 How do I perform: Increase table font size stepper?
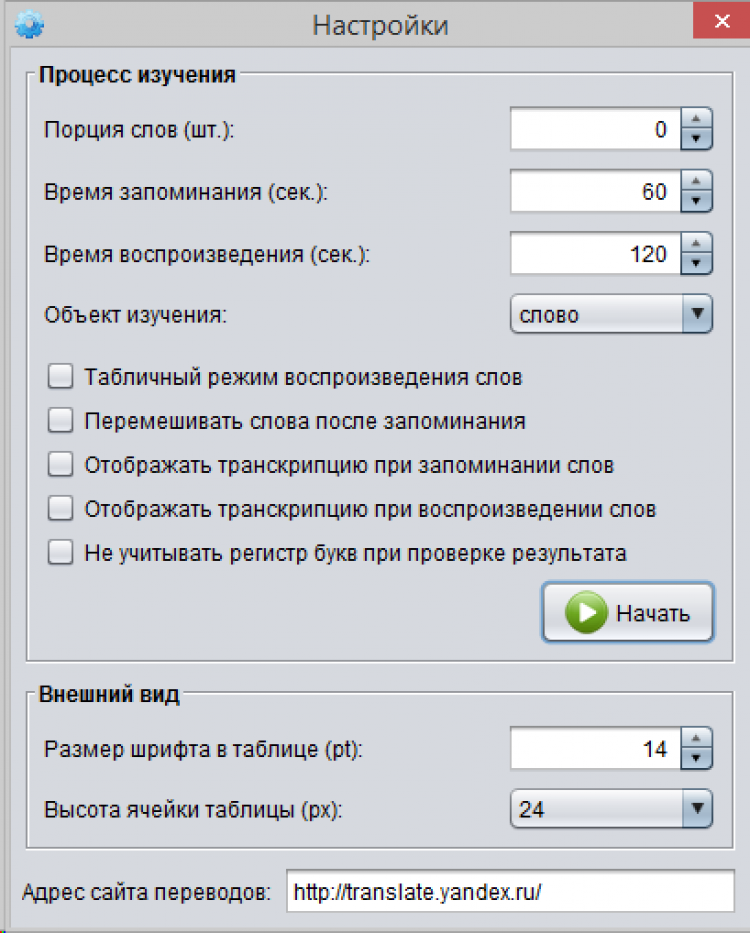[697, 738]
